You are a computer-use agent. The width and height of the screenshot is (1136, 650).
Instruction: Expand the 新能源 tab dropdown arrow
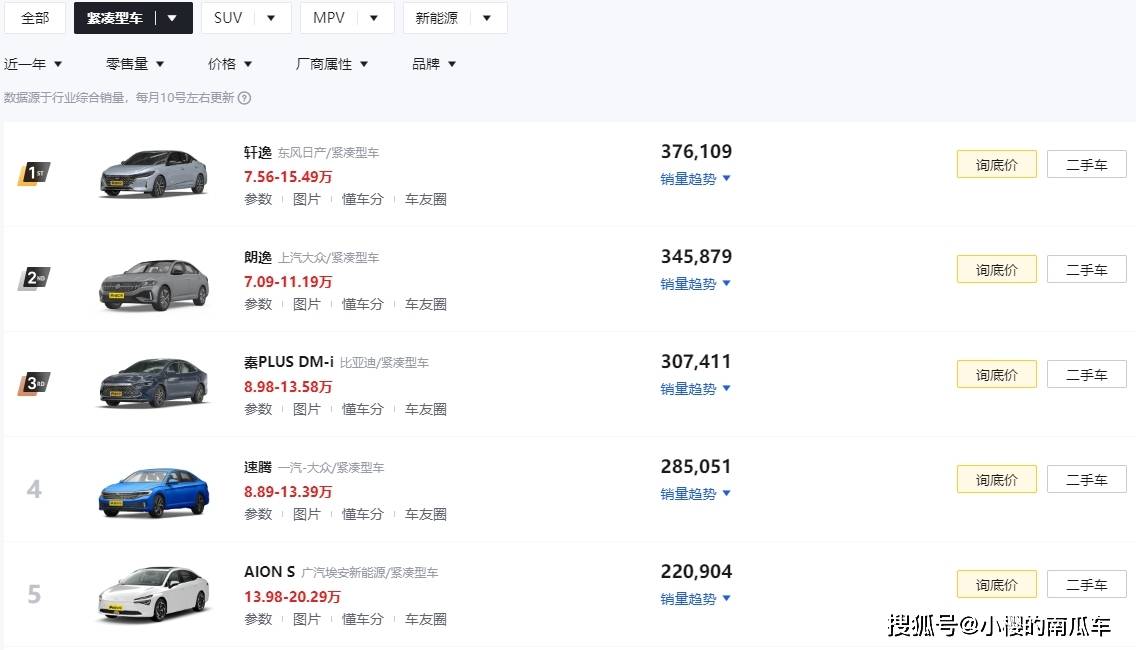(487, 18)
